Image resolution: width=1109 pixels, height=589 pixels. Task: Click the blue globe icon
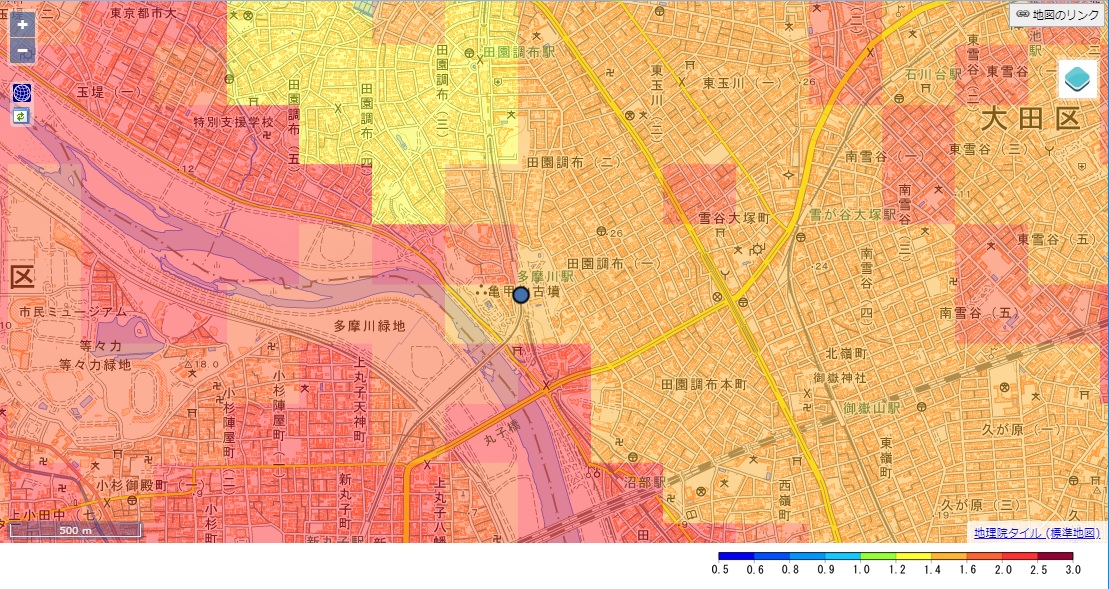coord(22,93)
